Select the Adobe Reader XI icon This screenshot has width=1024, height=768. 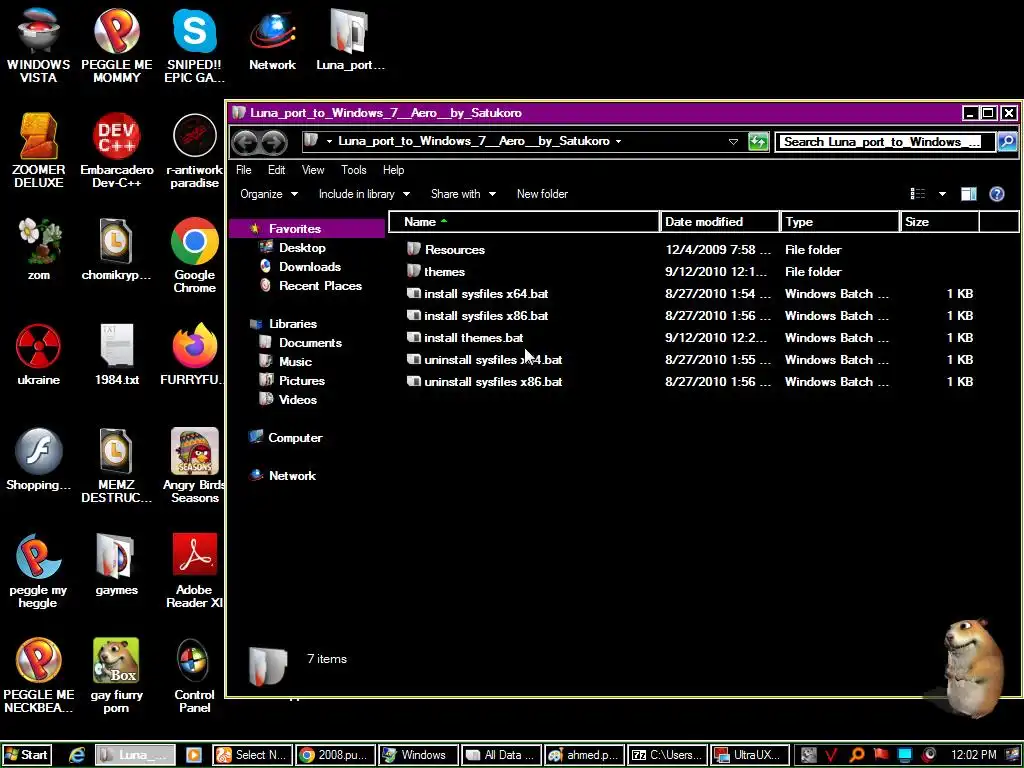(x=195, y=571)
